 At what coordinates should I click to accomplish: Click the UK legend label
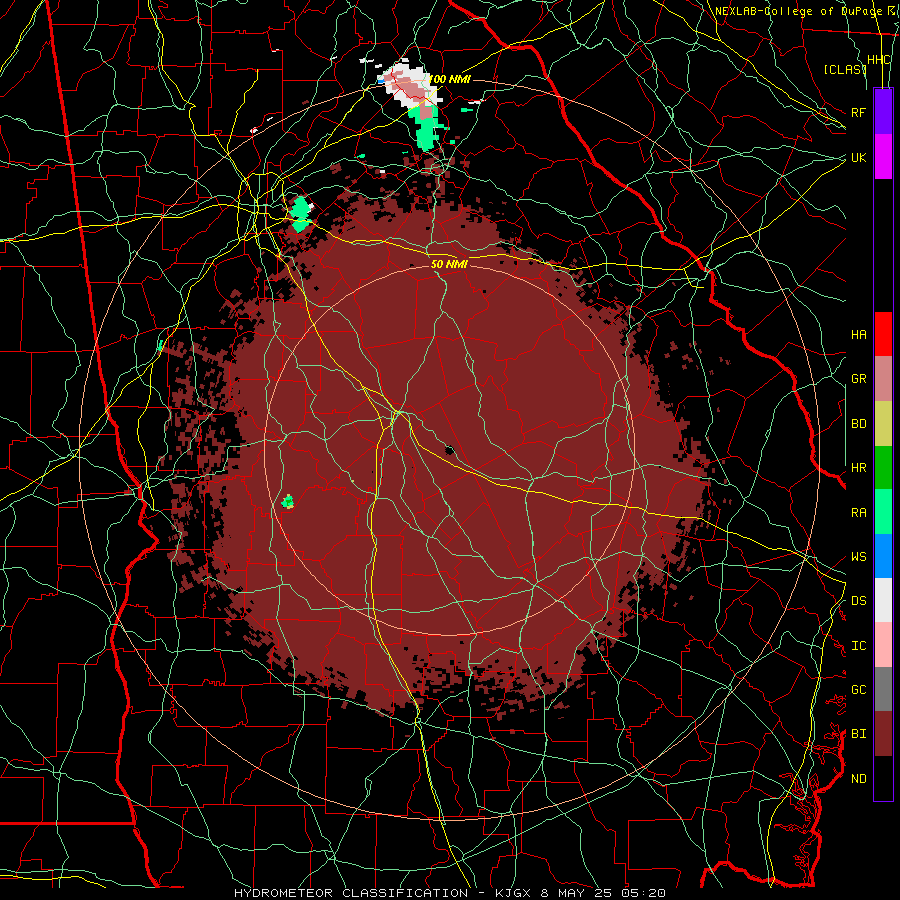858,157
